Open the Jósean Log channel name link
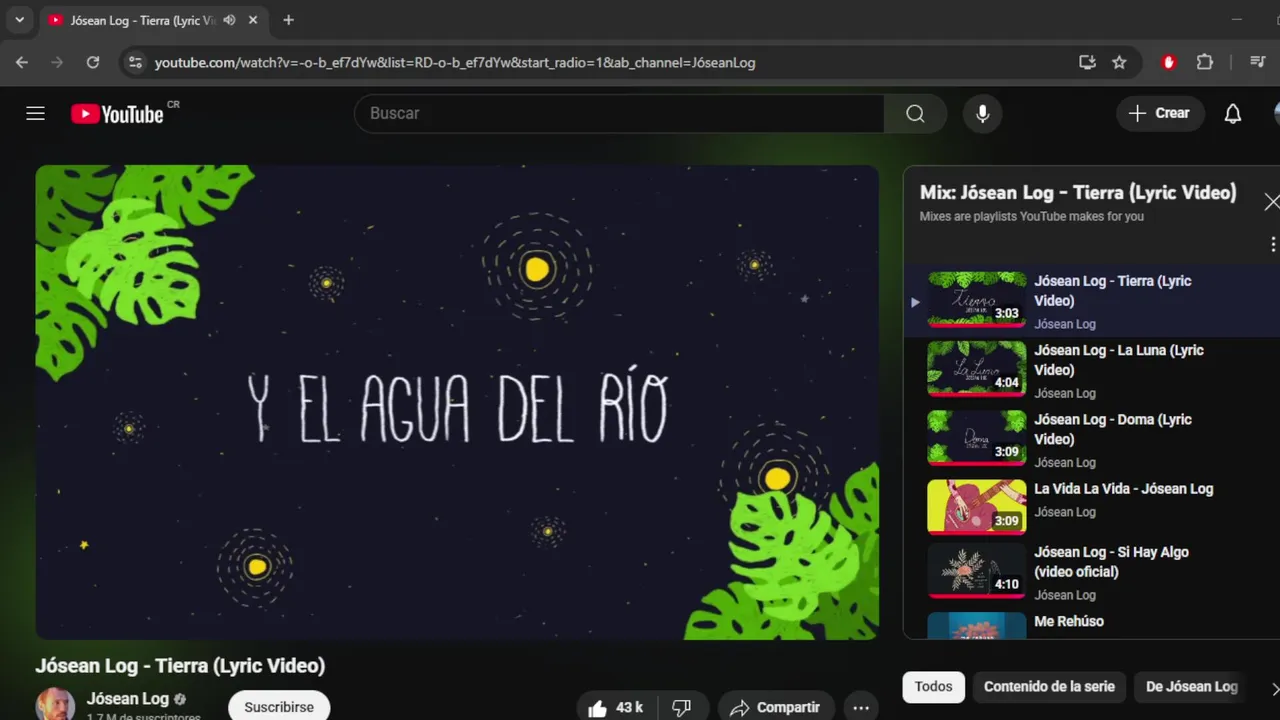 pos(128,699)
